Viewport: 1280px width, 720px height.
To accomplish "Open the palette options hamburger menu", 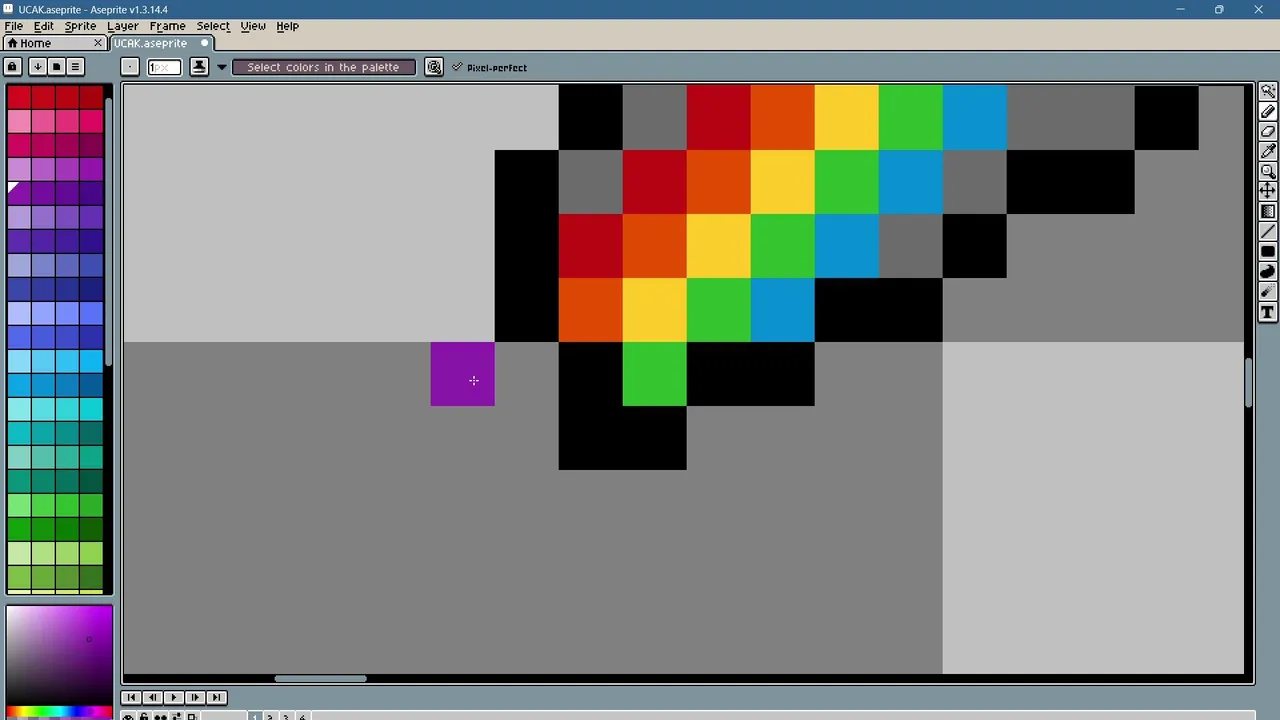I will pyautogui.click(x=75, y=67).
